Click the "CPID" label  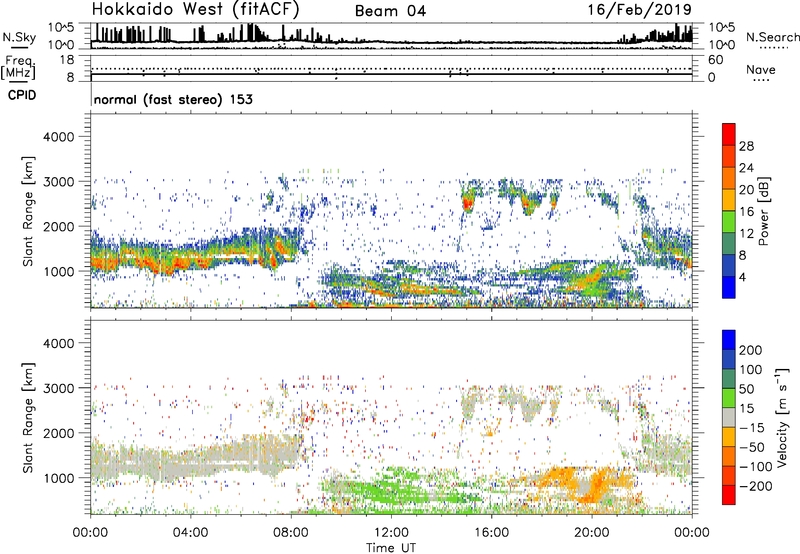pyautogui.click(x=22, y=95)
